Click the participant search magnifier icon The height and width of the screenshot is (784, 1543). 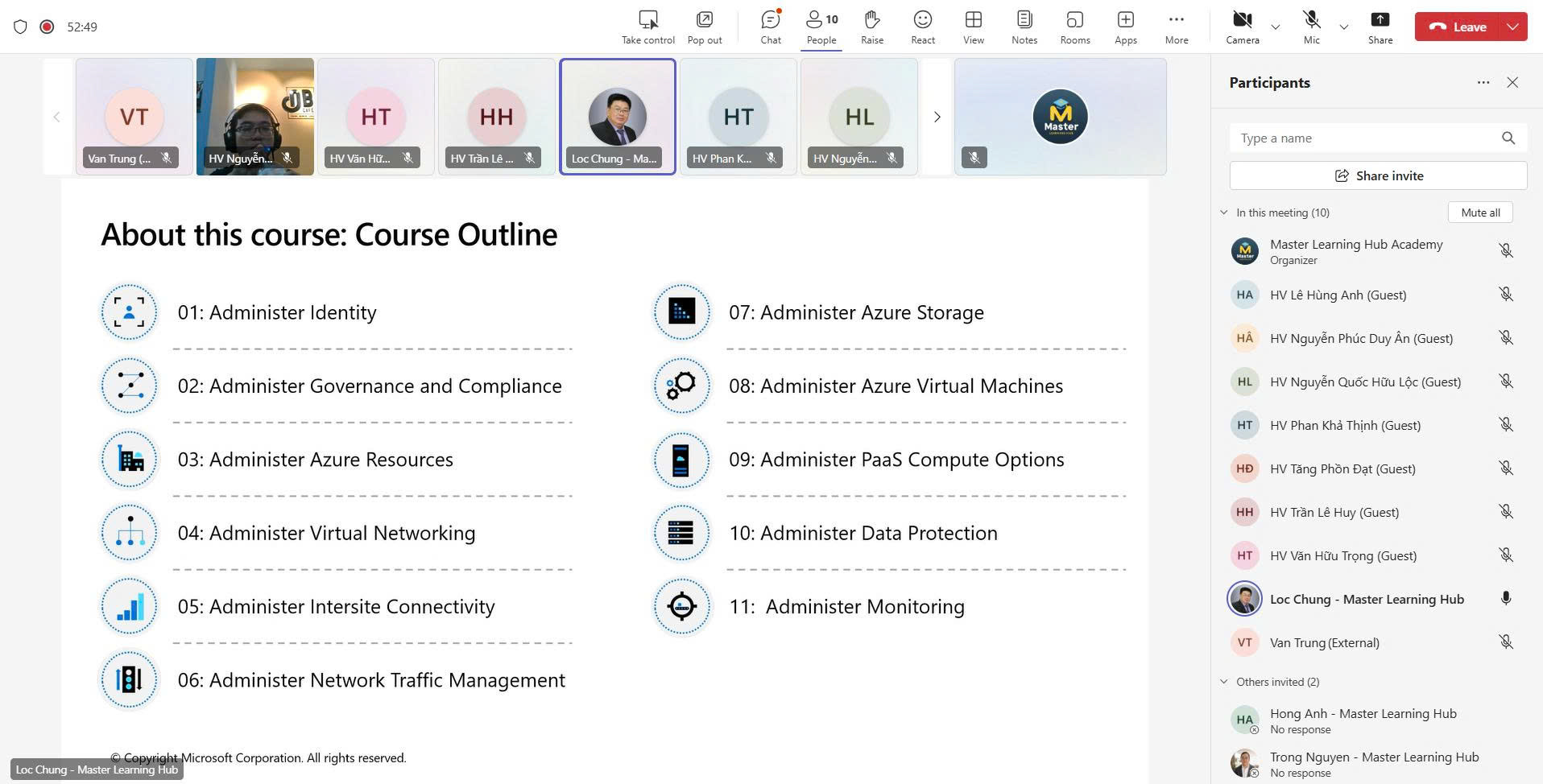(1508, 138)
